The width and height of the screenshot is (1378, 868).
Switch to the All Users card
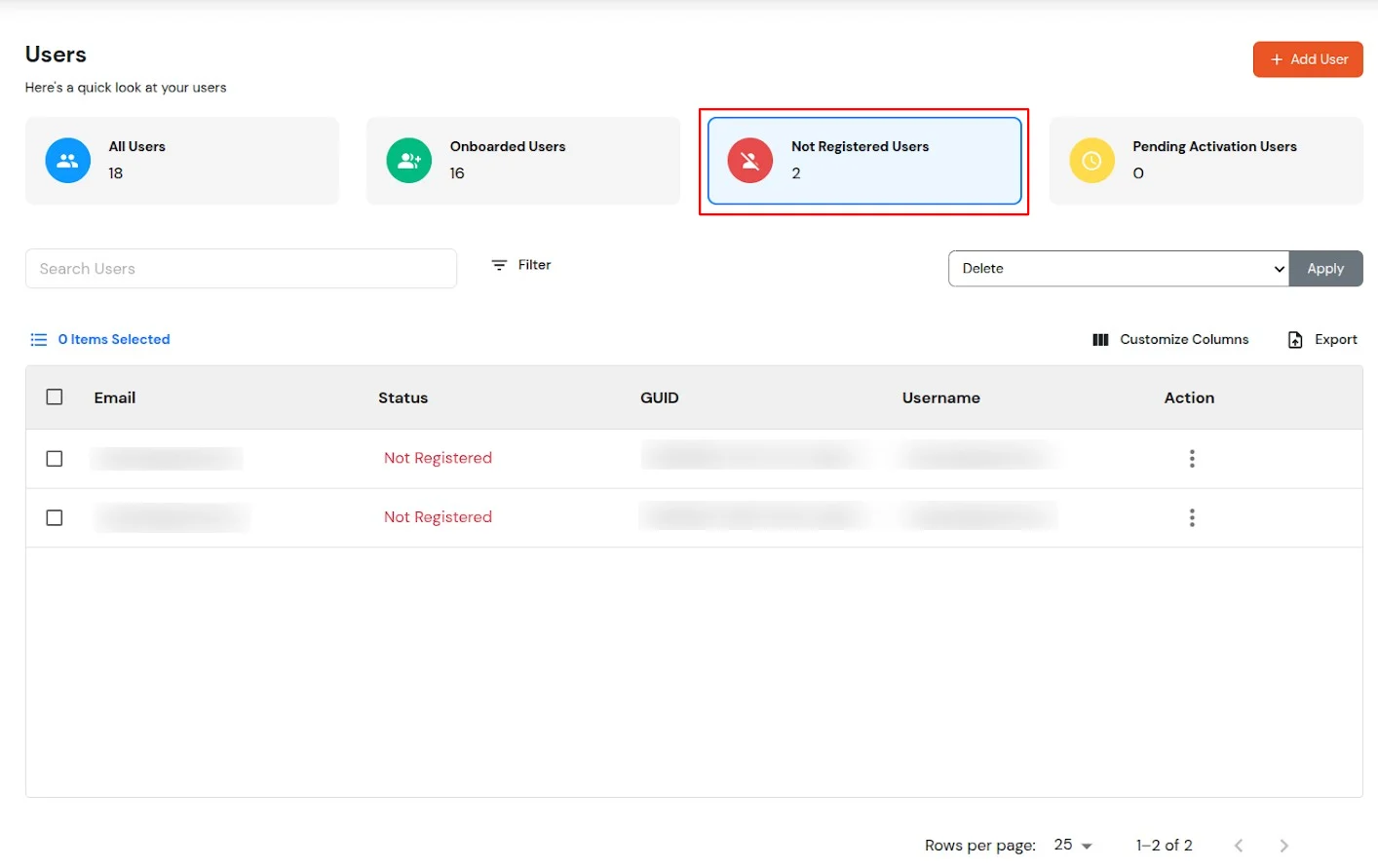tap(182, 160)
